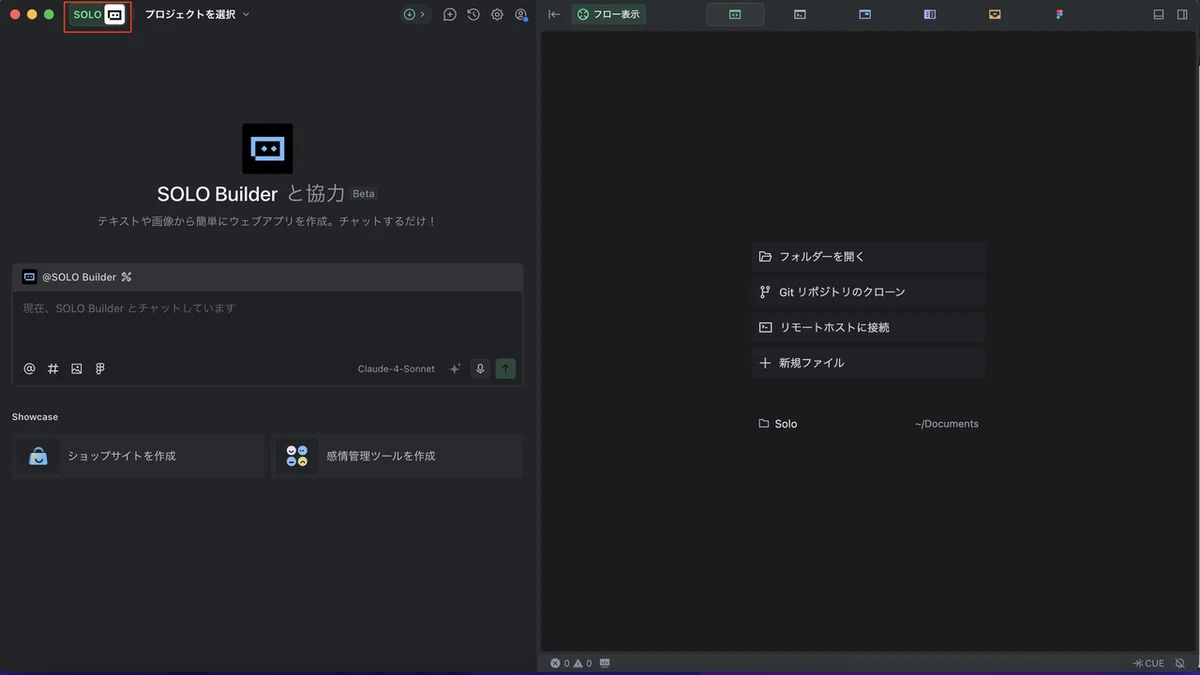Switch to the blue browser preview tab
Image resolution: width=1200 pixels, height=675 pixels.
coord(865,15)
